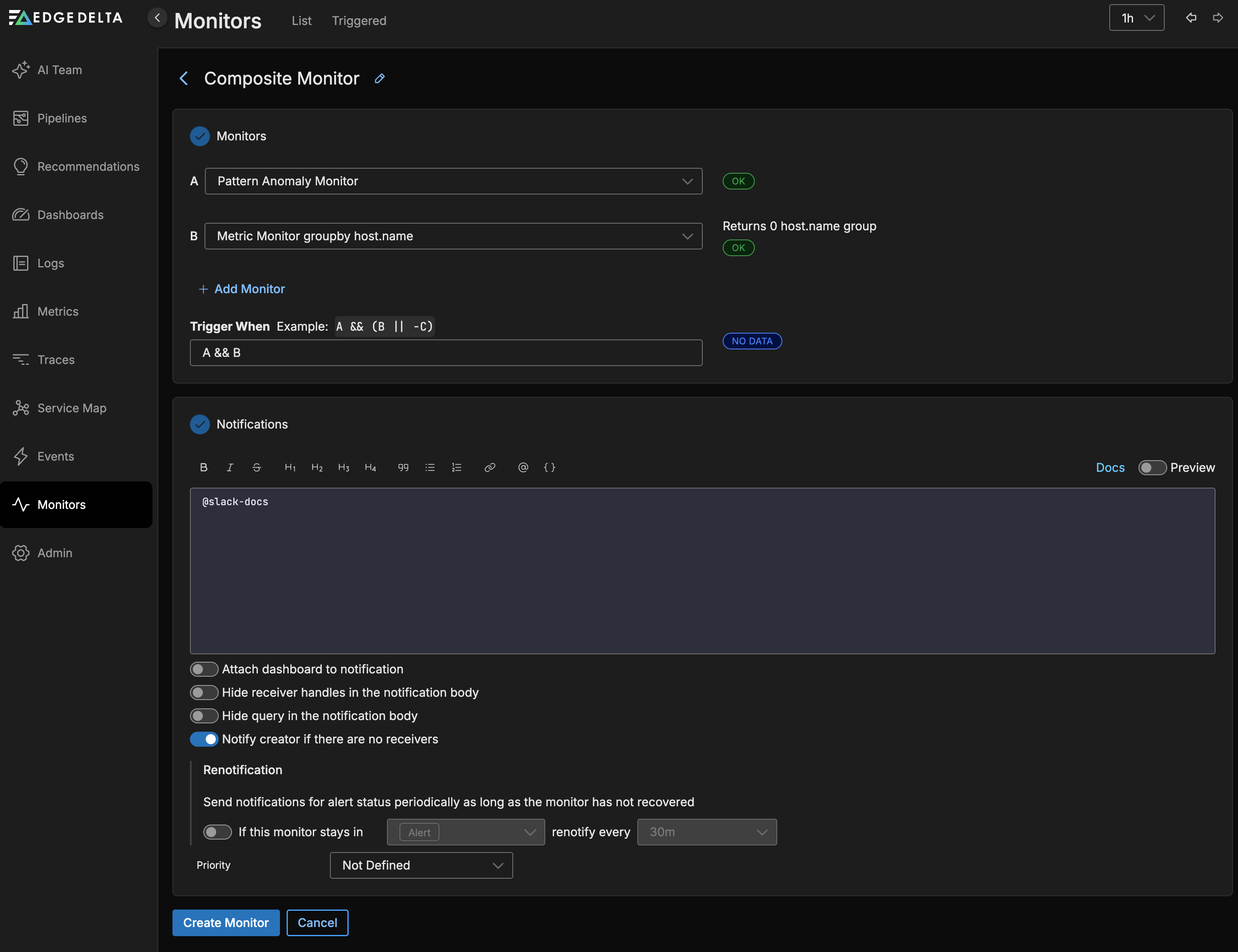Apply Heading 1 style in the editor

point(290,467)
